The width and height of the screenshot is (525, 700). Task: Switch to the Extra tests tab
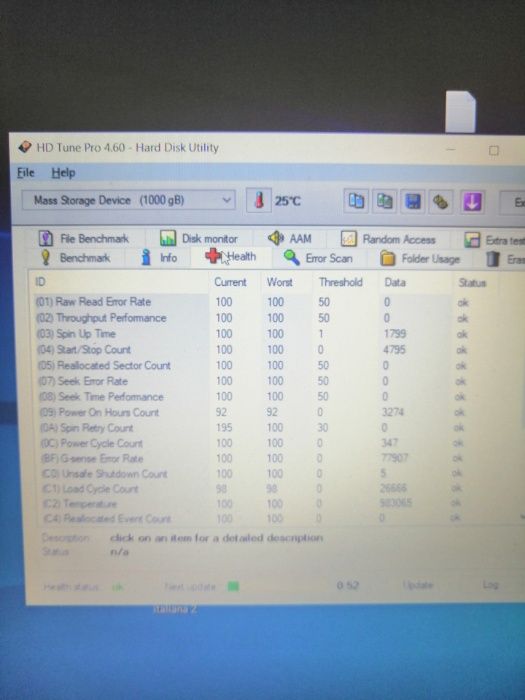(493, 240)
